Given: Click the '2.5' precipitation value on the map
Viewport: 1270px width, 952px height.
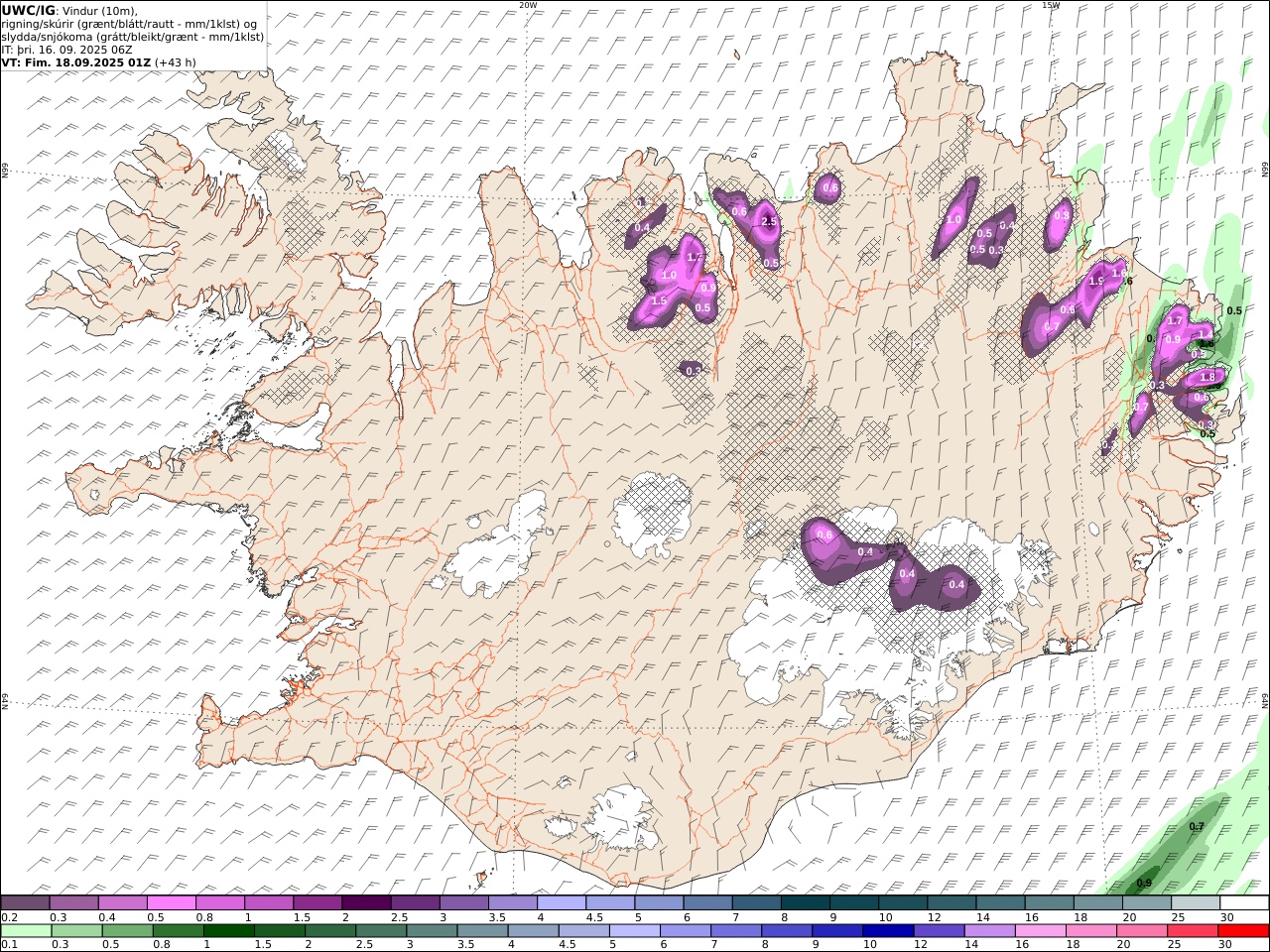Looking at the screenshot, I should click(x=769, y=222).
